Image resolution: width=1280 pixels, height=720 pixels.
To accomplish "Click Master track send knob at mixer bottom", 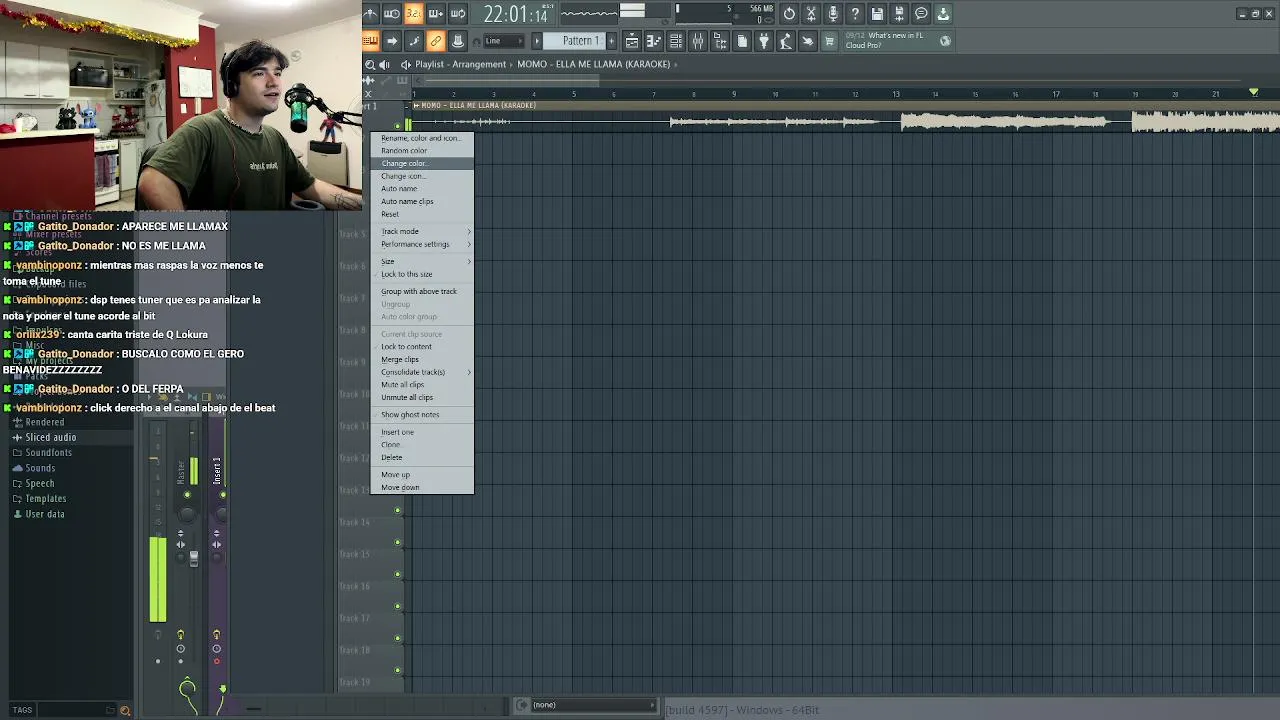I will [187, 689].
